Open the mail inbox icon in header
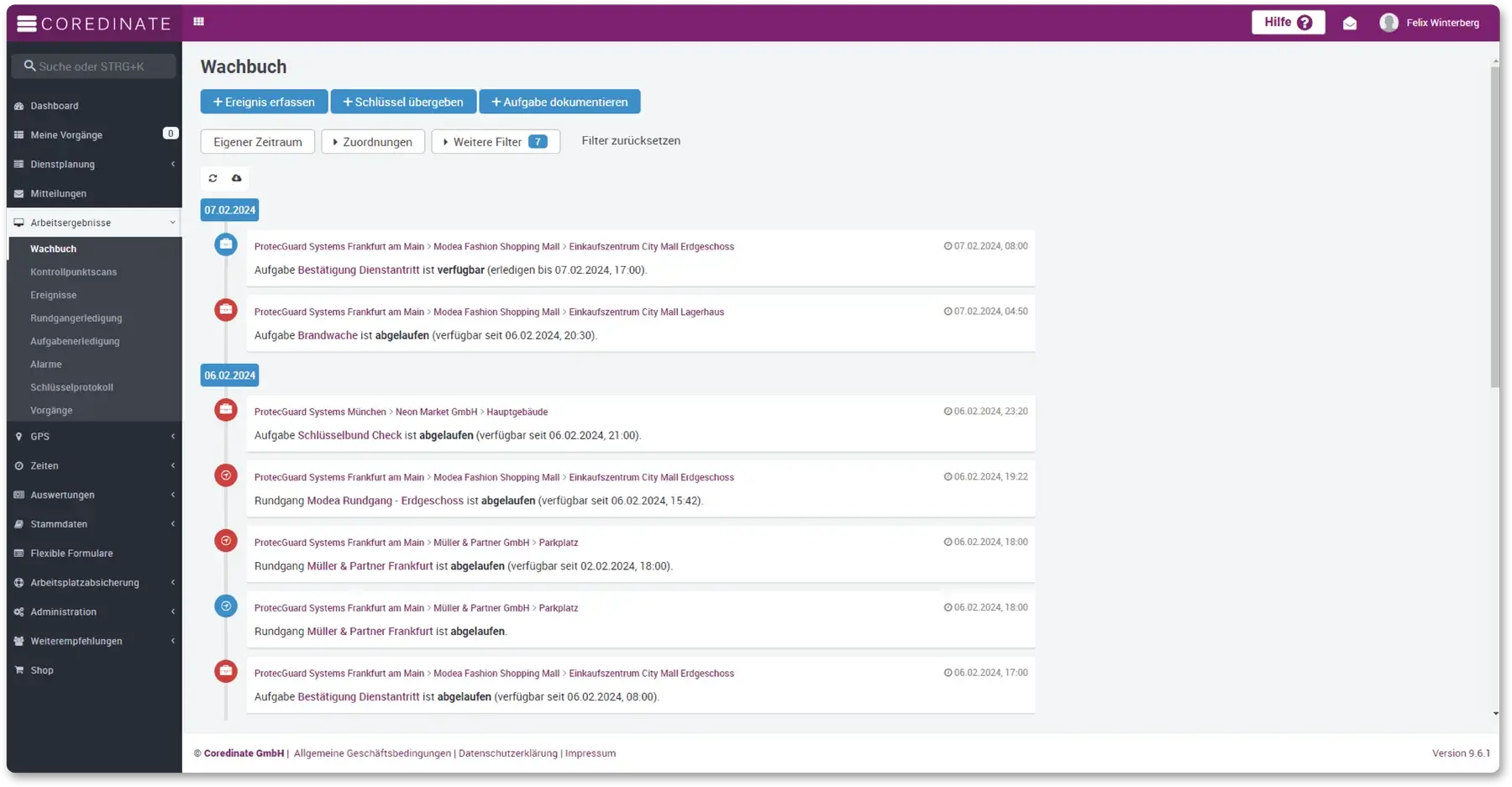 1349,24
